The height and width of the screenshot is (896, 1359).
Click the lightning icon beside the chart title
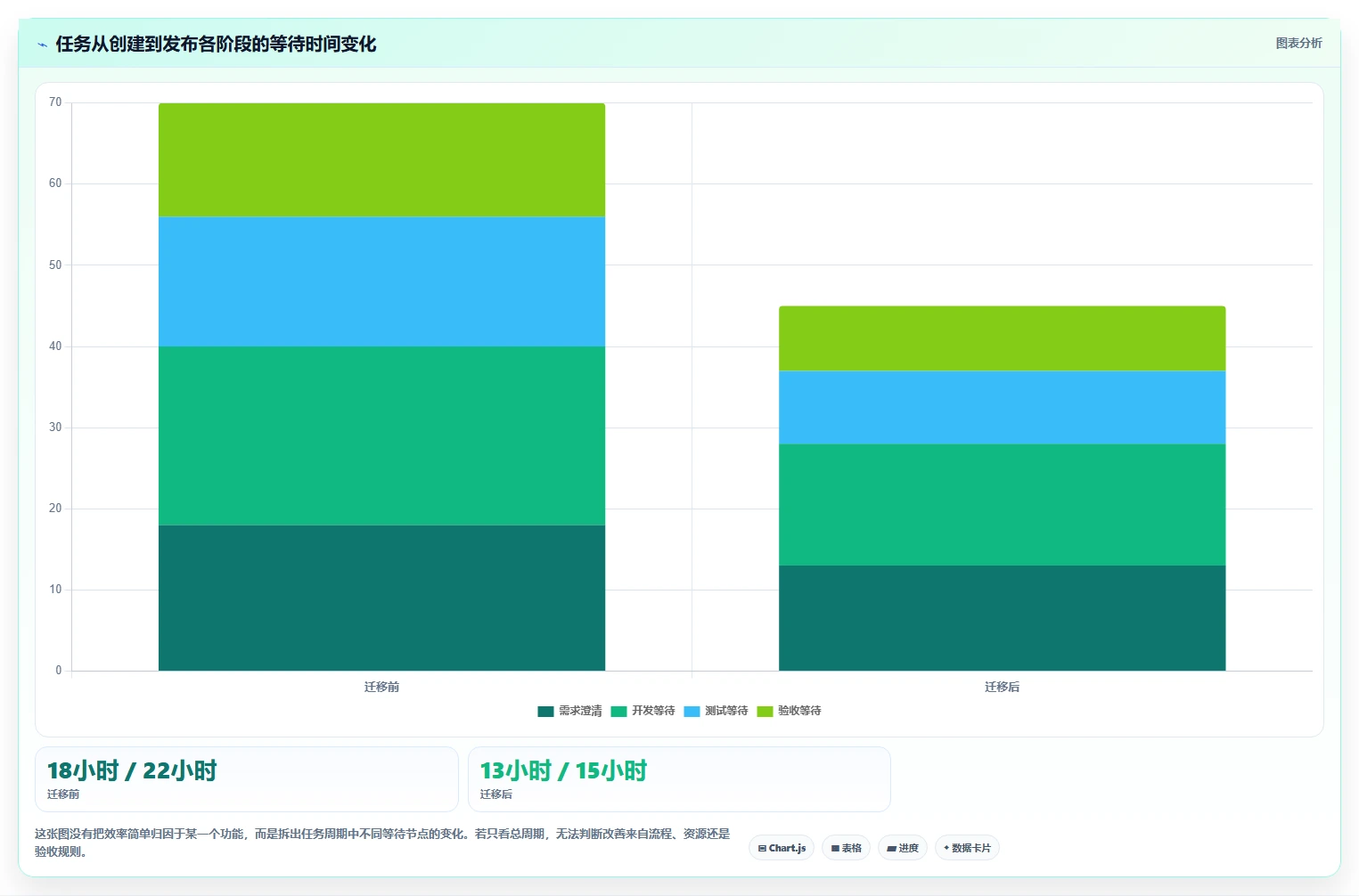[x=42, y=45]
